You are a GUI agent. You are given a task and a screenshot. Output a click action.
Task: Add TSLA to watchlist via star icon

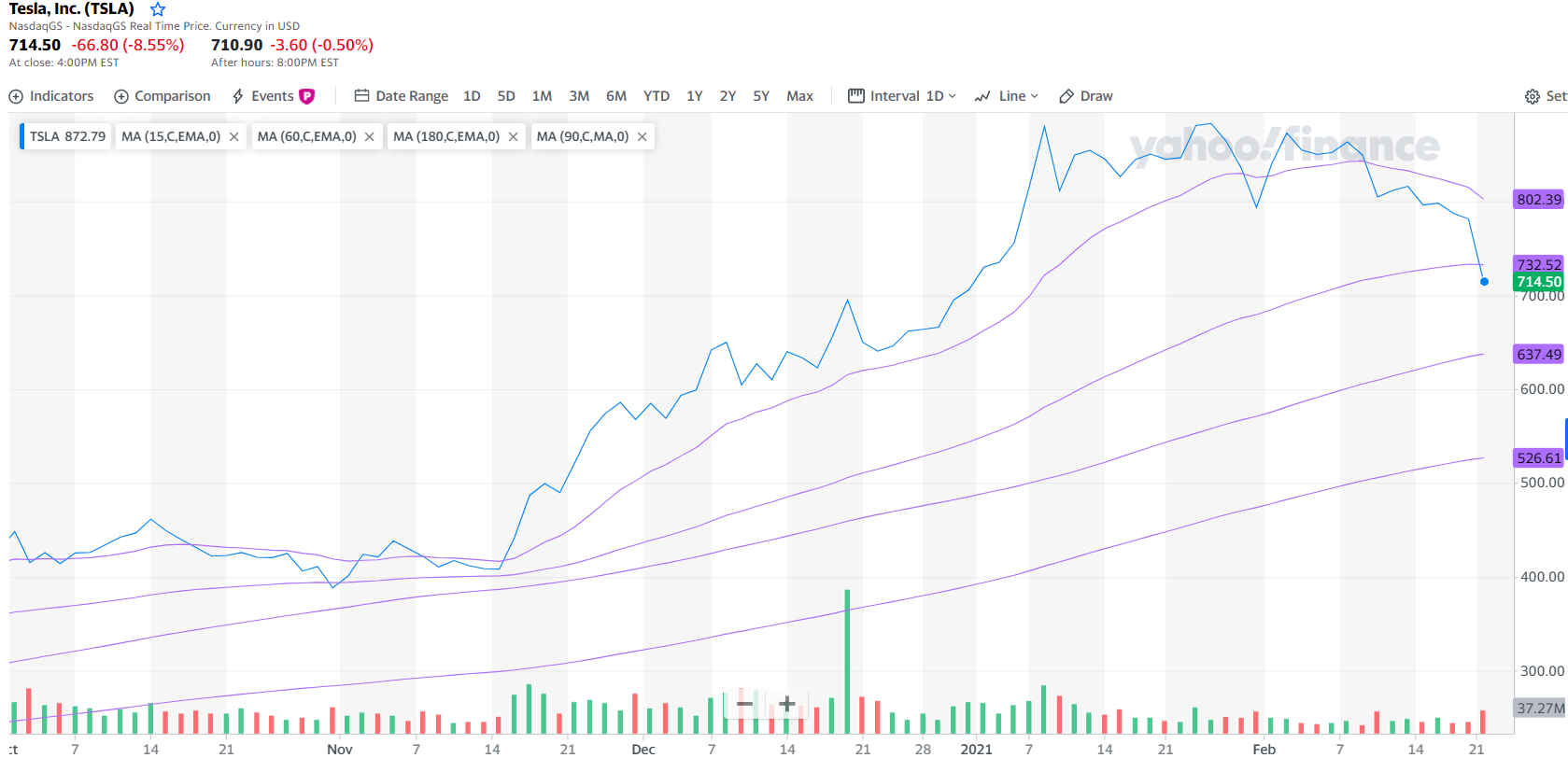pos(158,9)
